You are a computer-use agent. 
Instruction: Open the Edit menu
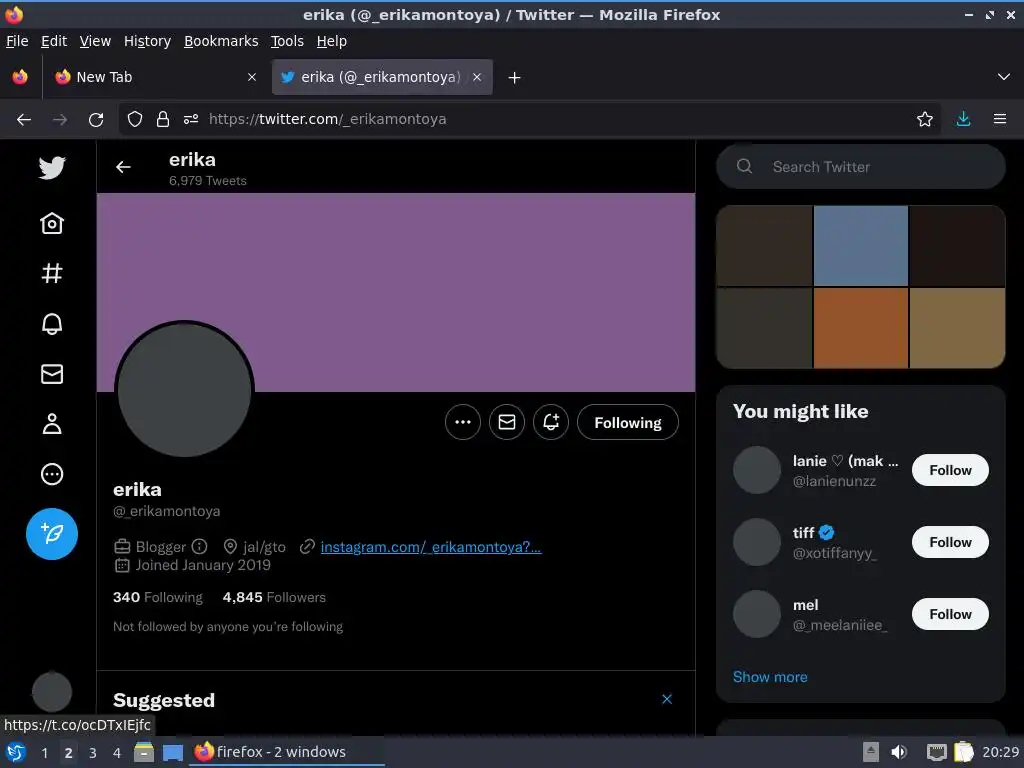pos(54,41)
